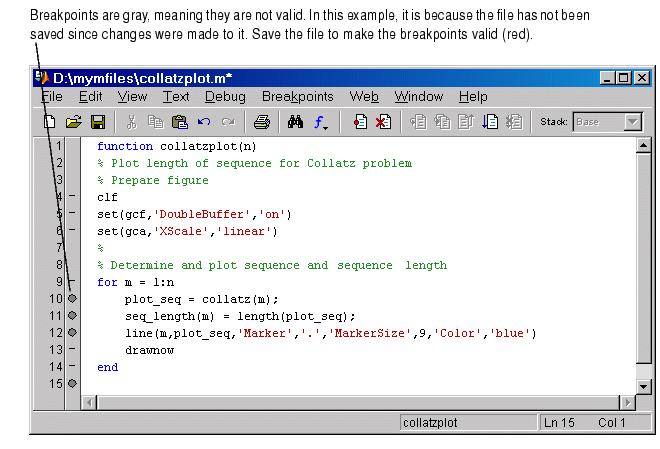Click the Paste clipboard icon
The width and height of the screenshot is (660, 449).
click(180, 122)
